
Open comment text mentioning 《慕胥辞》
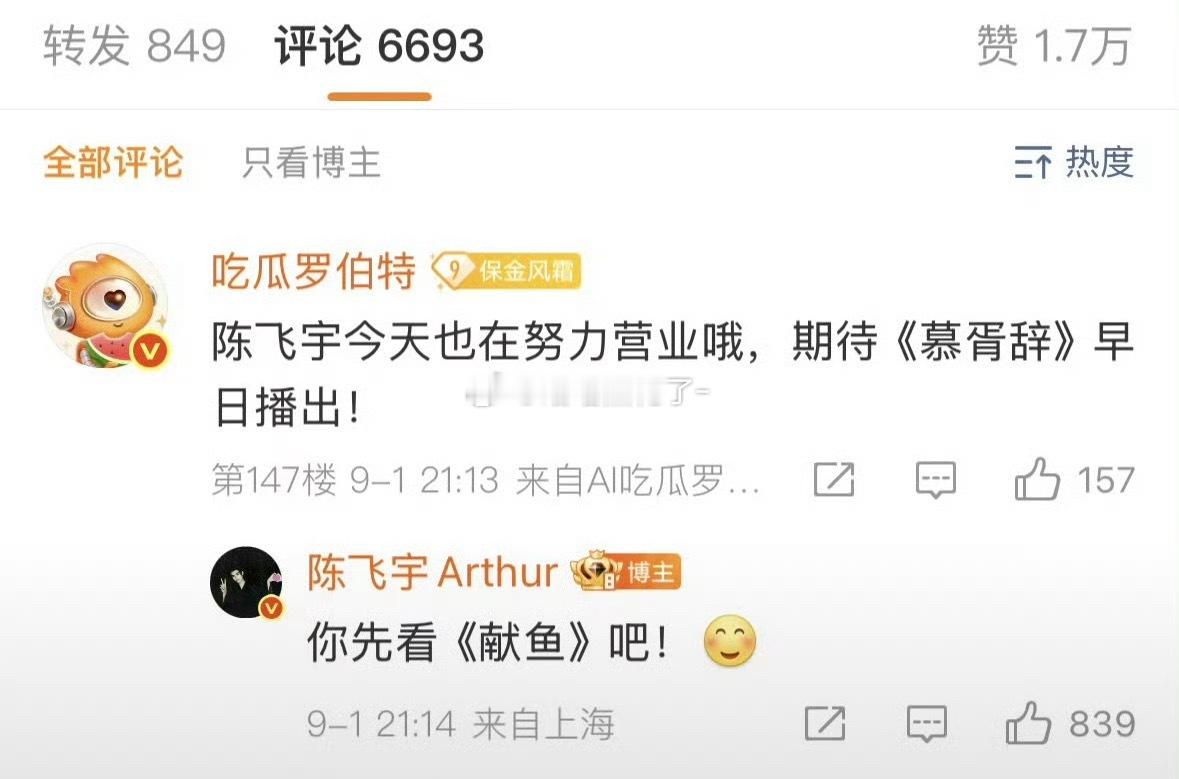pyautogui.click(x=672, y=374)
